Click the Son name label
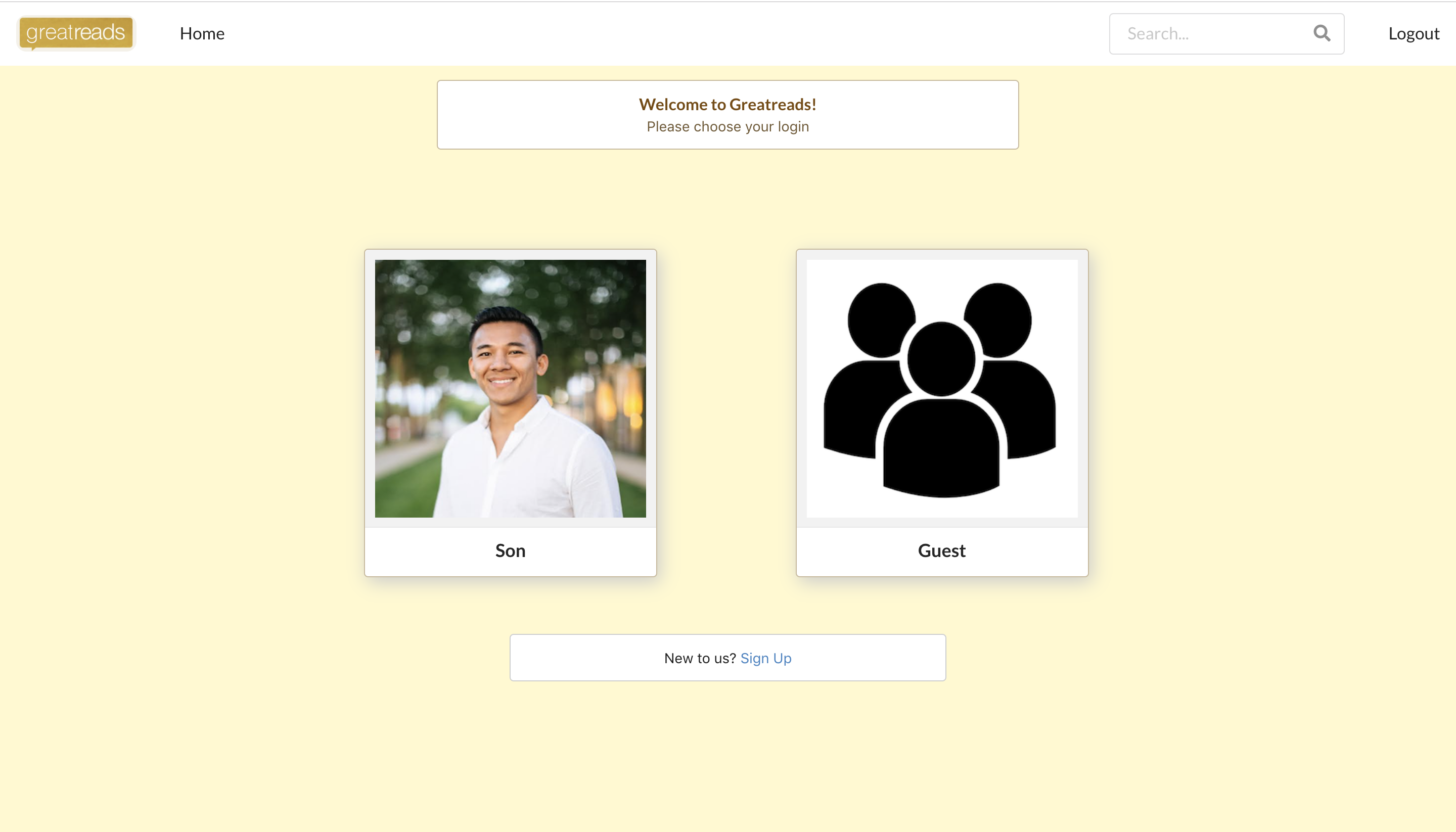1456x832 pixels. click(x=510, y=550)
